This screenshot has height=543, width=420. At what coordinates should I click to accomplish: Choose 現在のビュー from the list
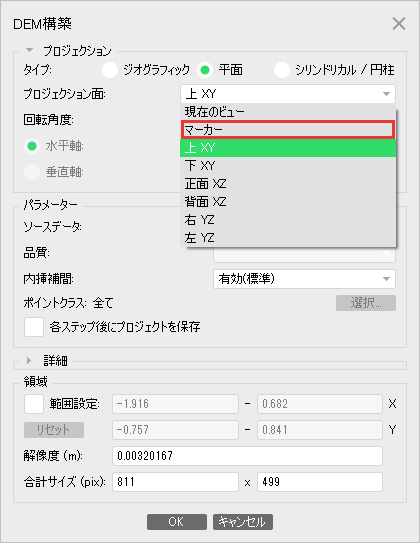288,112
